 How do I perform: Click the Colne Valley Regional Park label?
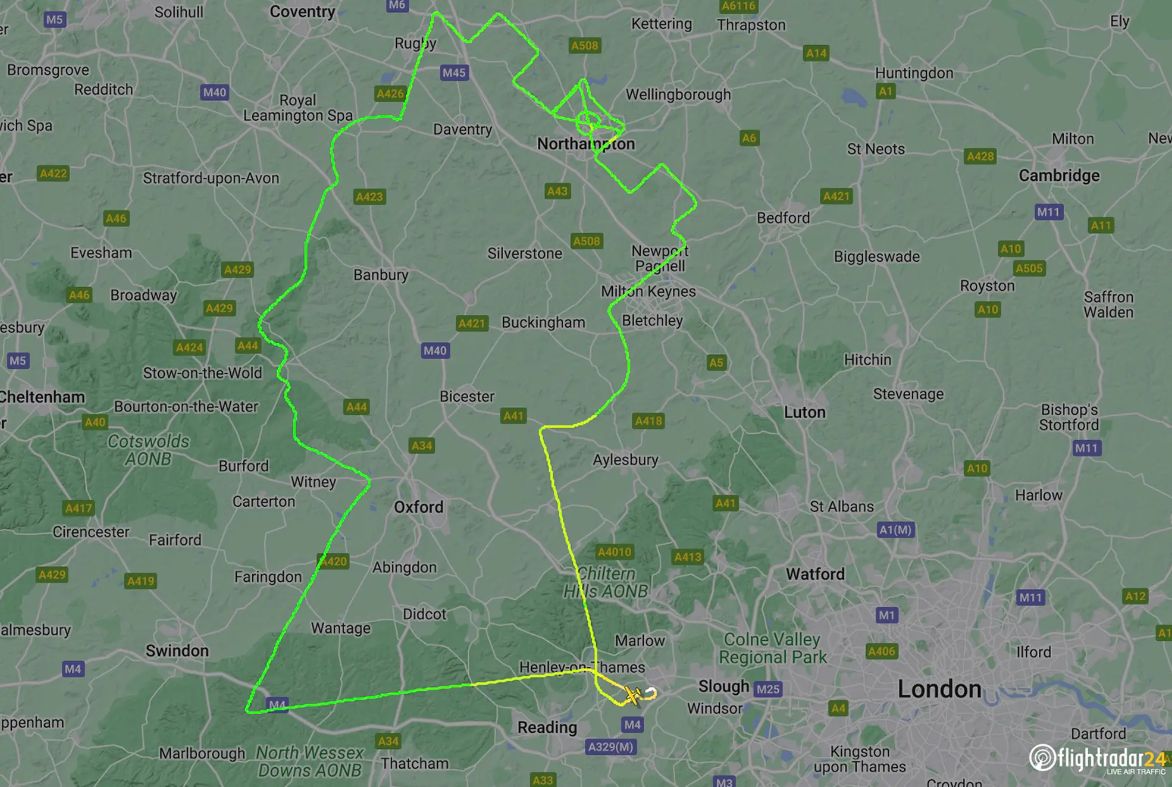point(772,648)
